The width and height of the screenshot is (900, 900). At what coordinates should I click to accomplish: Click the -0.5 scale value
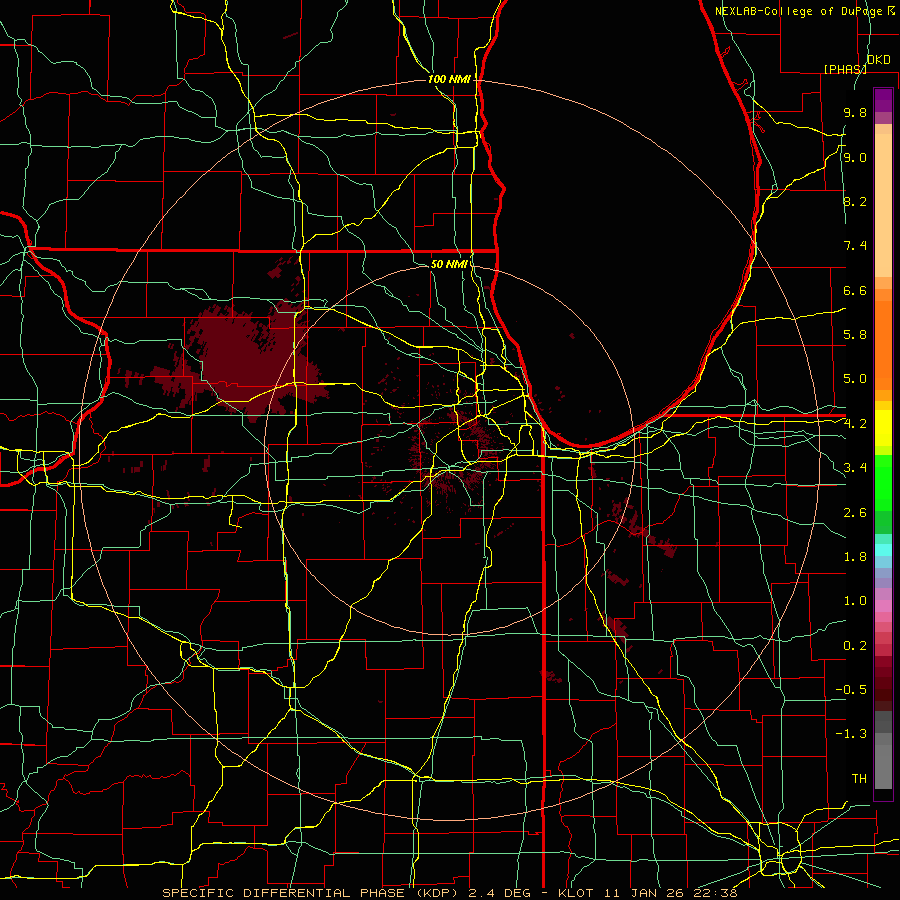[851, 690]
